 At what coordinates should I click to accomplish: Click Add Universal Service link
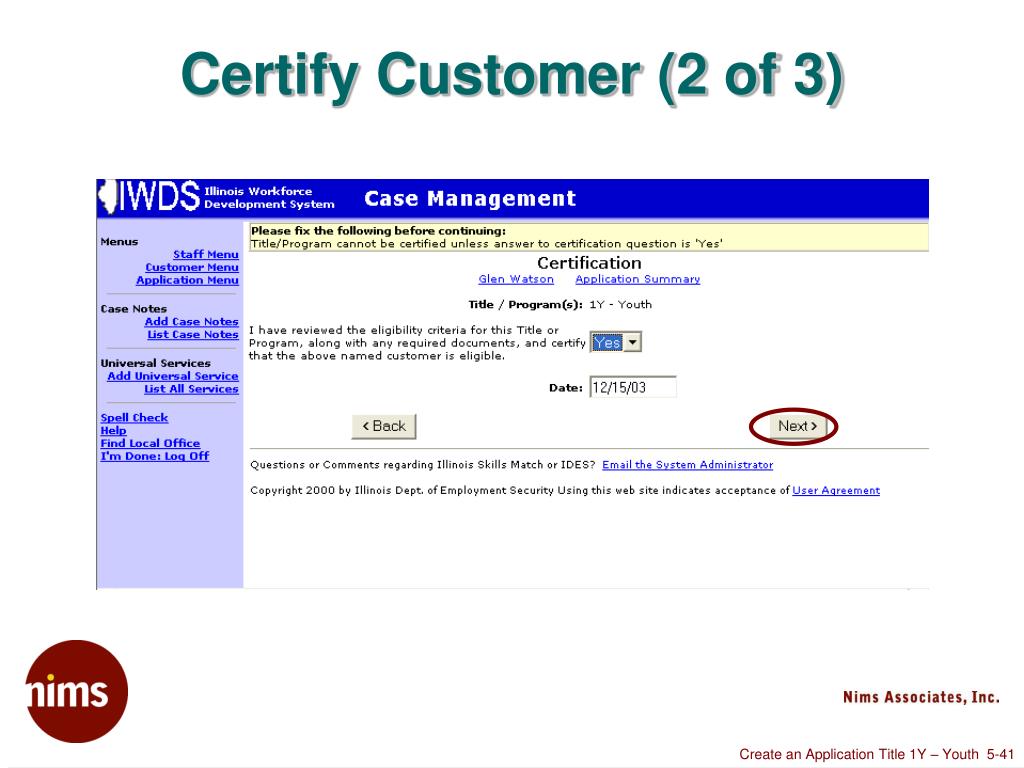coord(173,376)
